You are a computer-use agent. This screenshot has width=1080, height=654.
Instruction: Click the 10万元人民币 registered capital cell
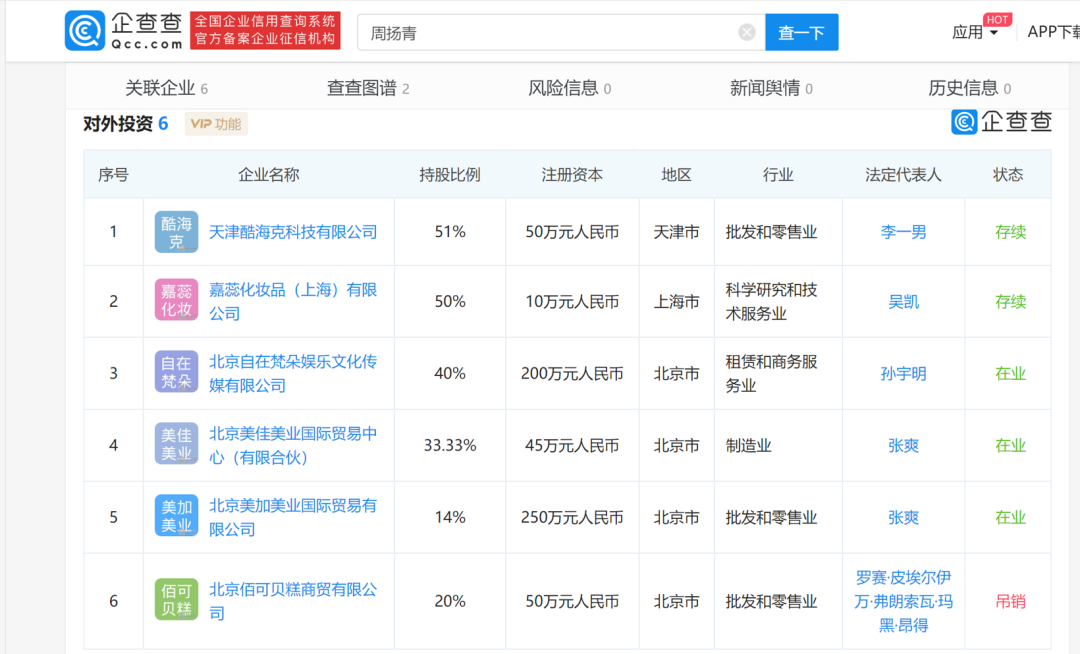(572, 302)
